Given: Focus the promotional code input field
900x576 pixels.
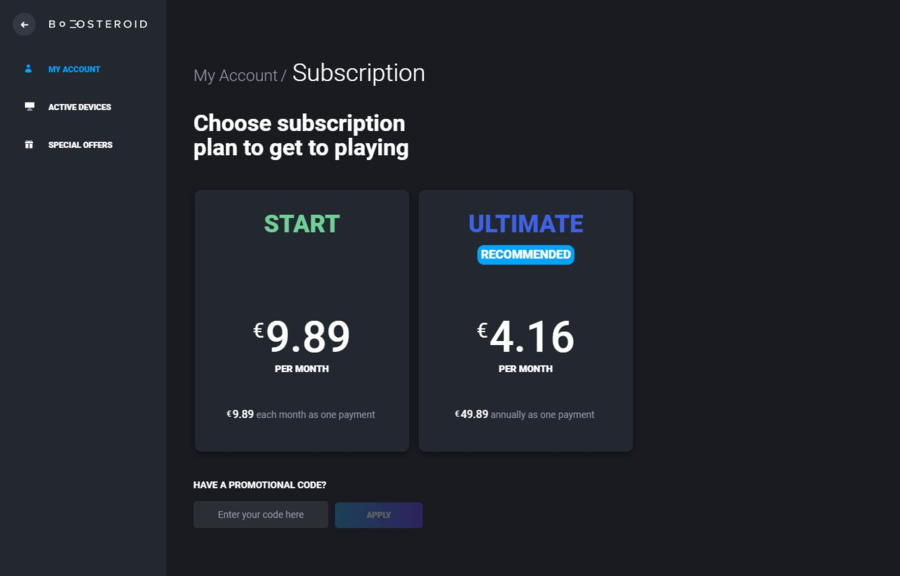Looking at the screenshot, I should coord(260,515).
